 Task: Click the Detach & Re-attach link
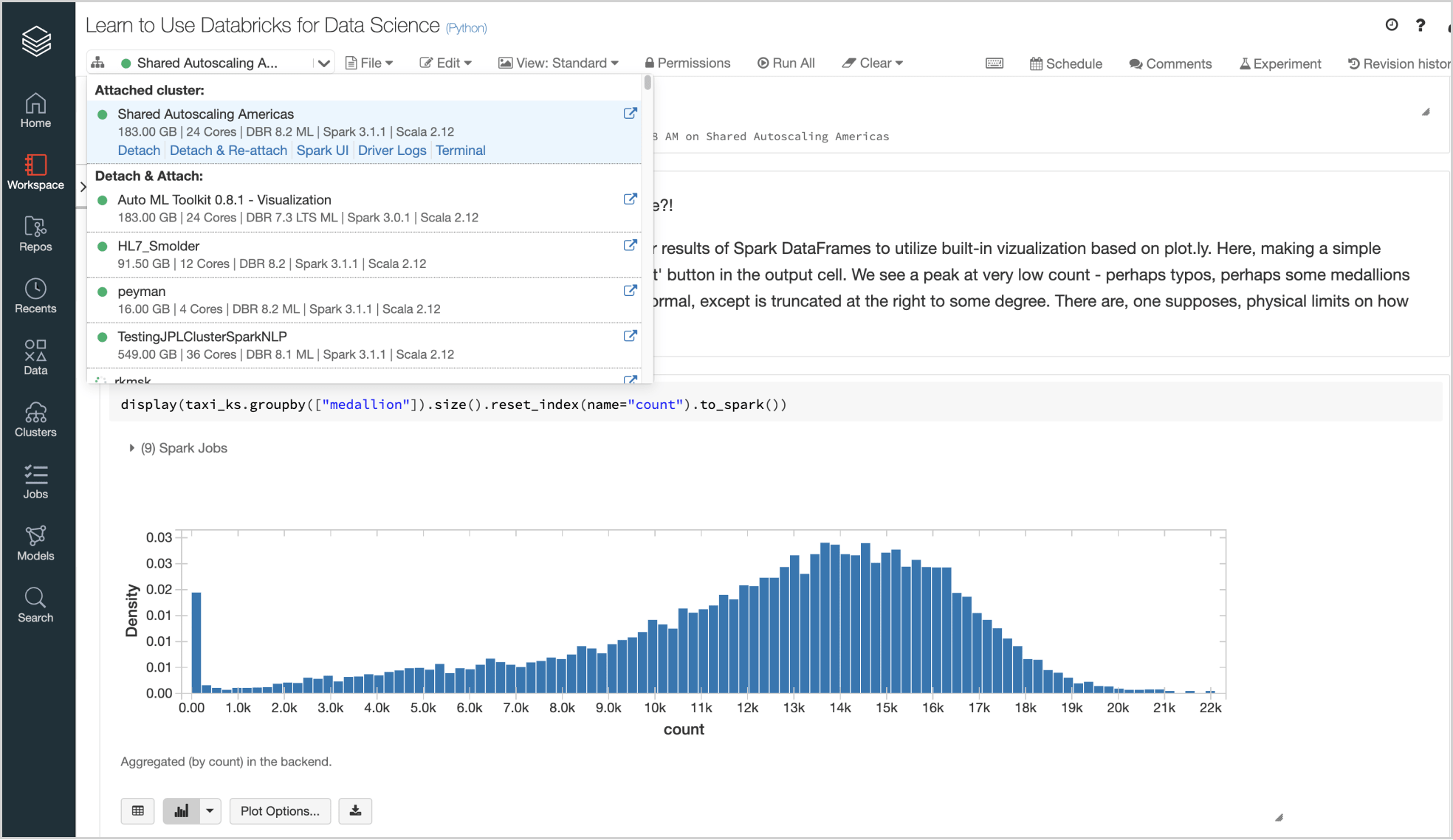click(228, 151)
